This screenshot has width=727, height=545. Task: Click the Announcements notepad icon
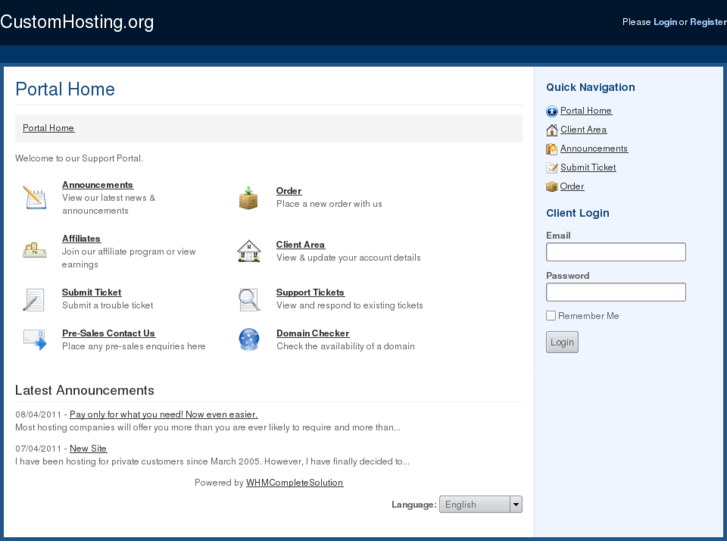pos(35,198)
